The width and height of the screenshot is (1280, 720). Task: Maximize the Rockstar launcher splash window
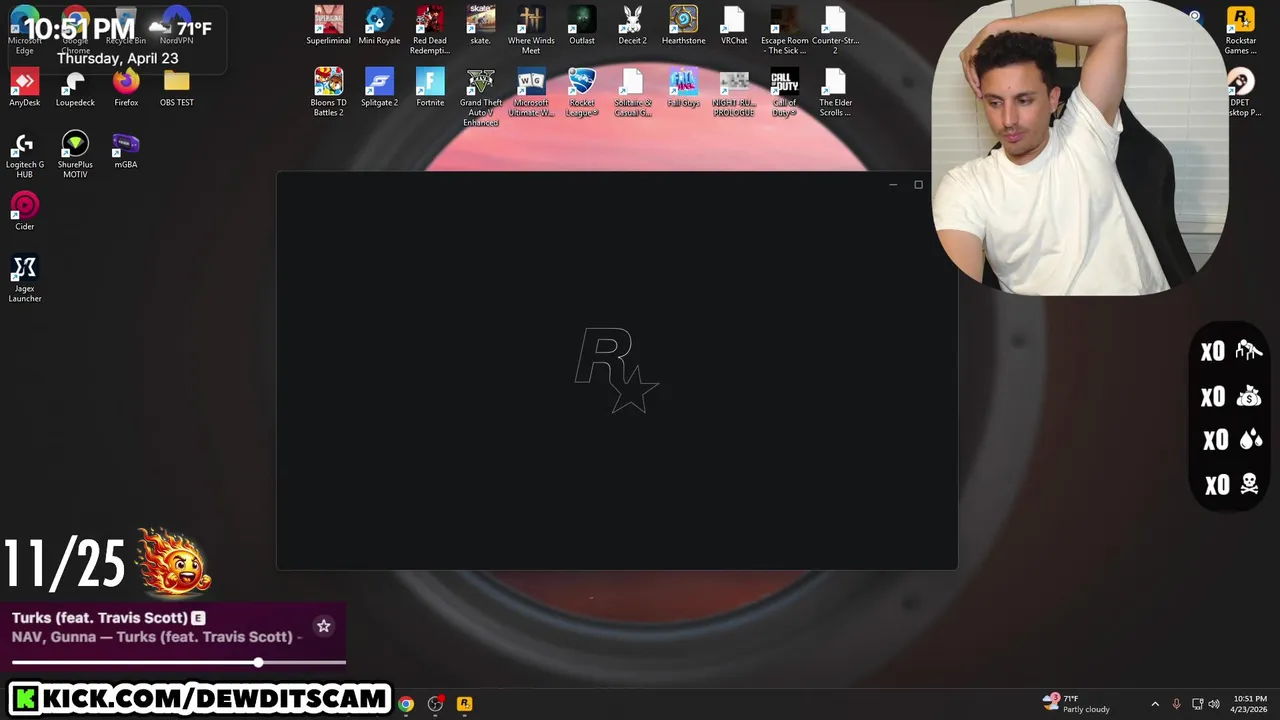918,184
